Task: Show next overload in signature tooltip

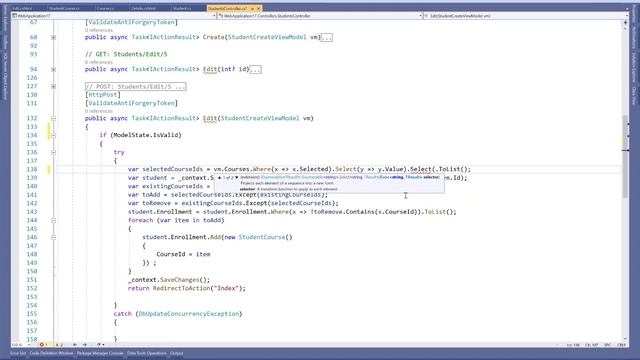Action: click(237, 178)
